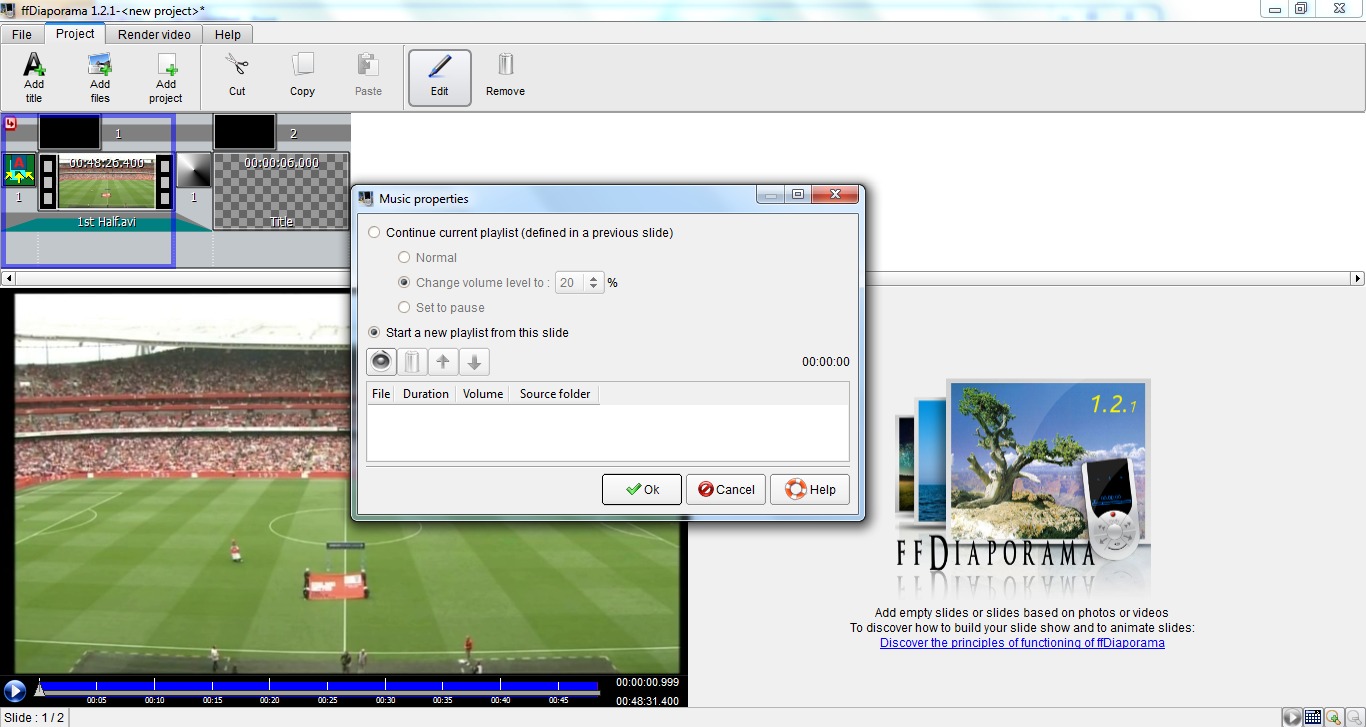Click the Volume column header
This screenshot has width=1366, height=727.
click(x=483, y=394)
